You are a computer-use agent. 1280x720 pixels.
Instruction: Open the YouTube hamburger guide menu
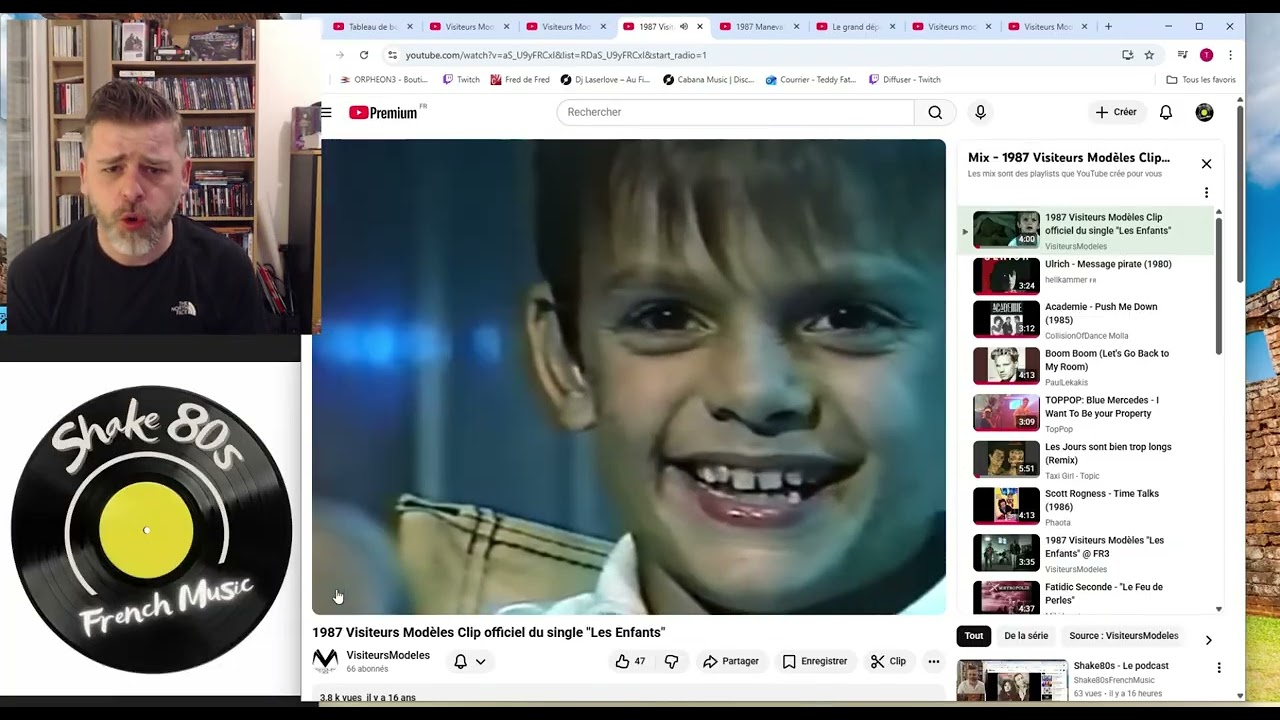click(x=326, y=113)
